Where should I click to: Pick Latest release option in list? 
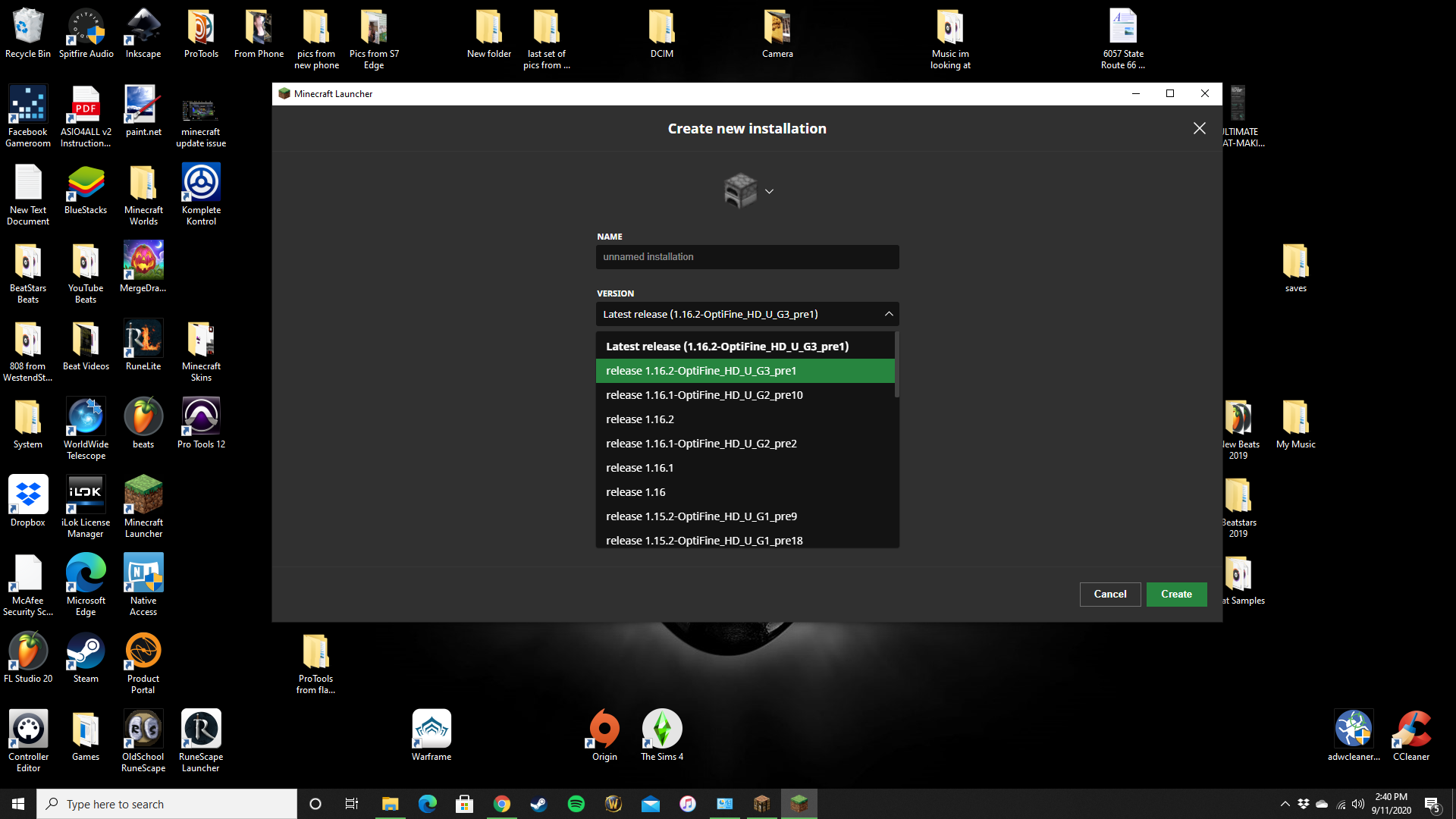point(726,347)
